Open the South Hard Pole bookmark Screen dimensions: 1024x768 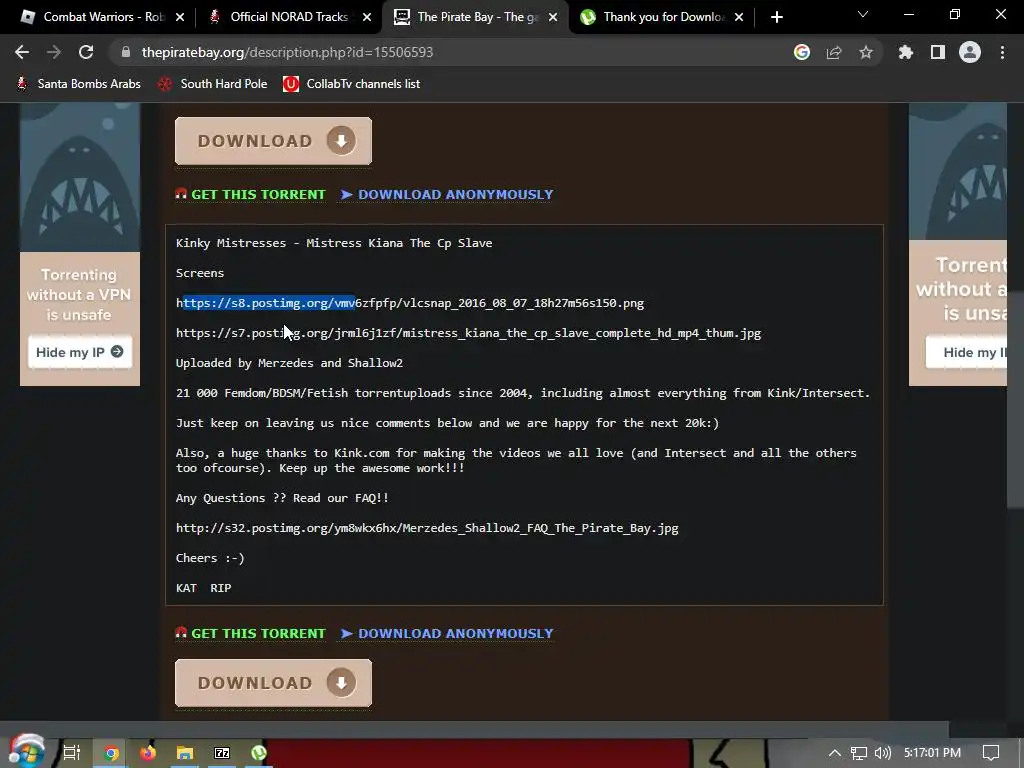coord(213,84)
